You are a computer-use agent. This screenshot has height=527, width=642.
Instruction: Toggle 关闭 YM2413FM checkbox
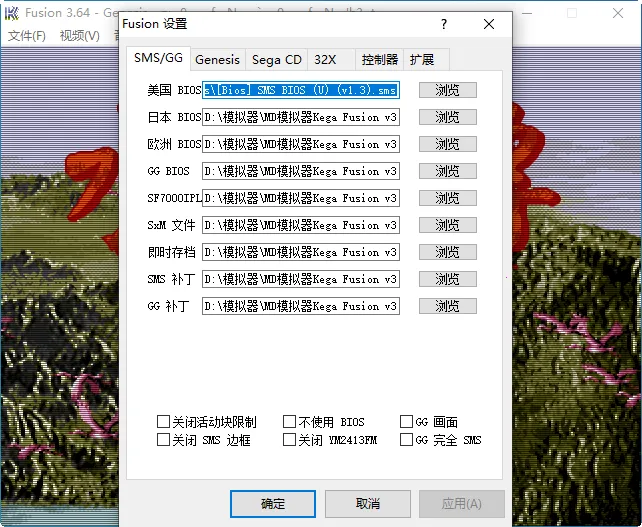pos(290,440)
